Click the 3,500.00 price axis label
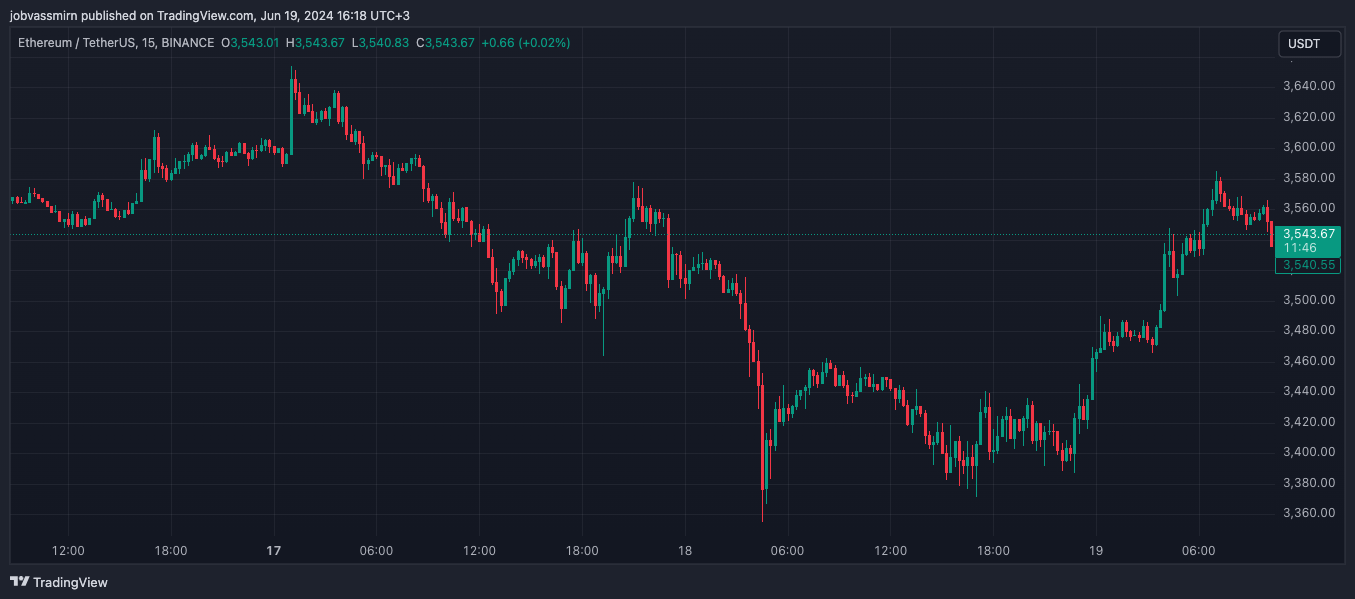The width and height of the screenshot is (1355, 599). pos(1309,300)
